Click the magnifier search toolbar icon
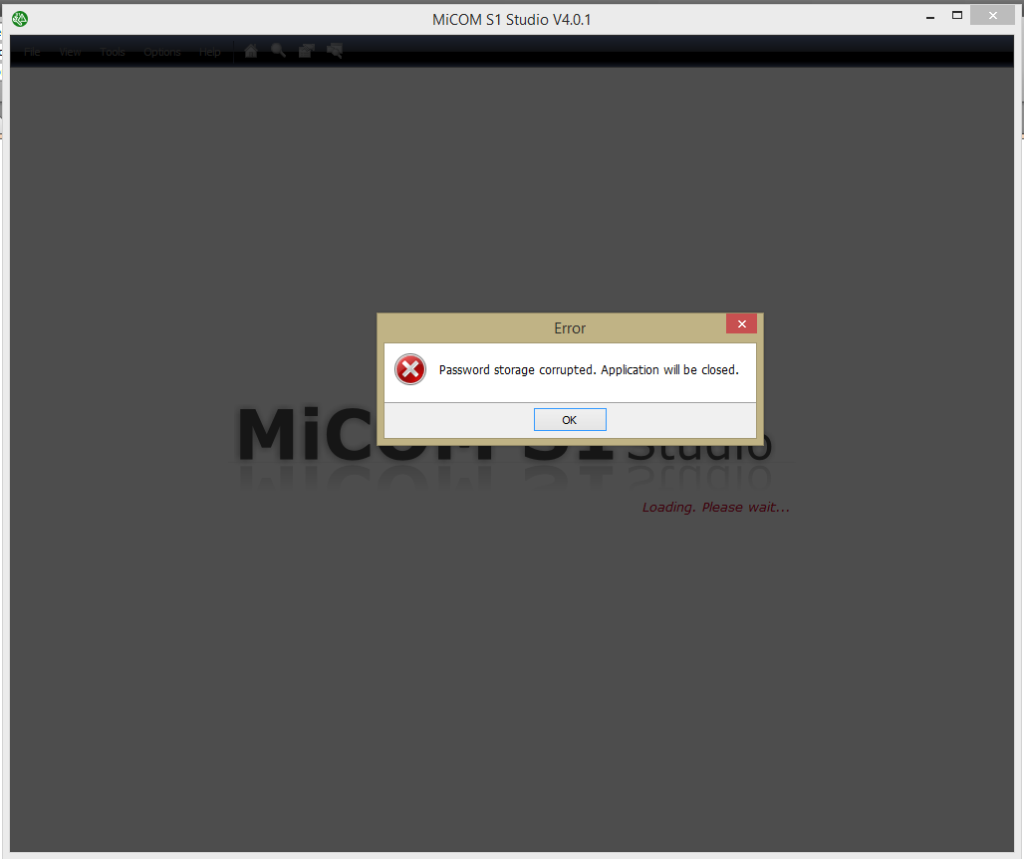 [x=278, y=51]
